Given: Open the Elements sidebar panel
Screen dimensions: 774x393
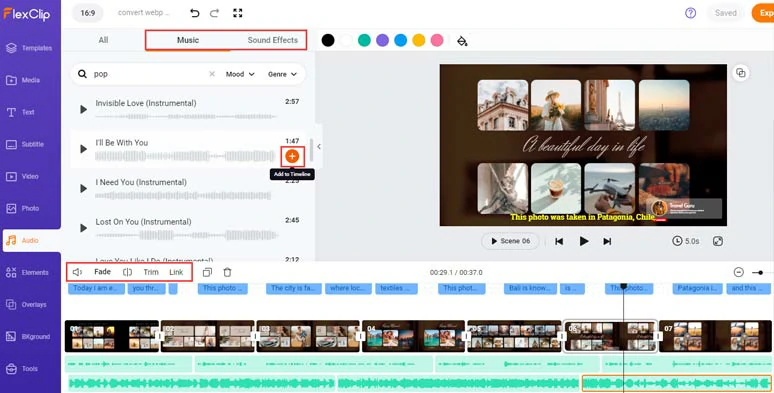Looking at the screenshot, I should [x=28, y=273].
